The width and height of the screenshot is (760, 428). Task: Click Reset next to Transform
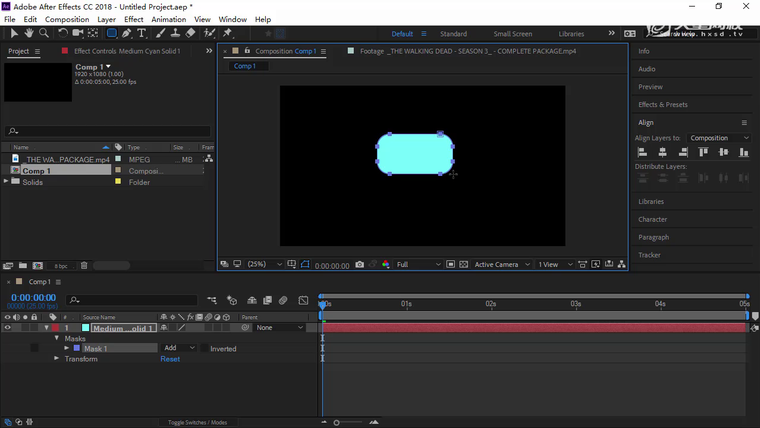[170, 359]
